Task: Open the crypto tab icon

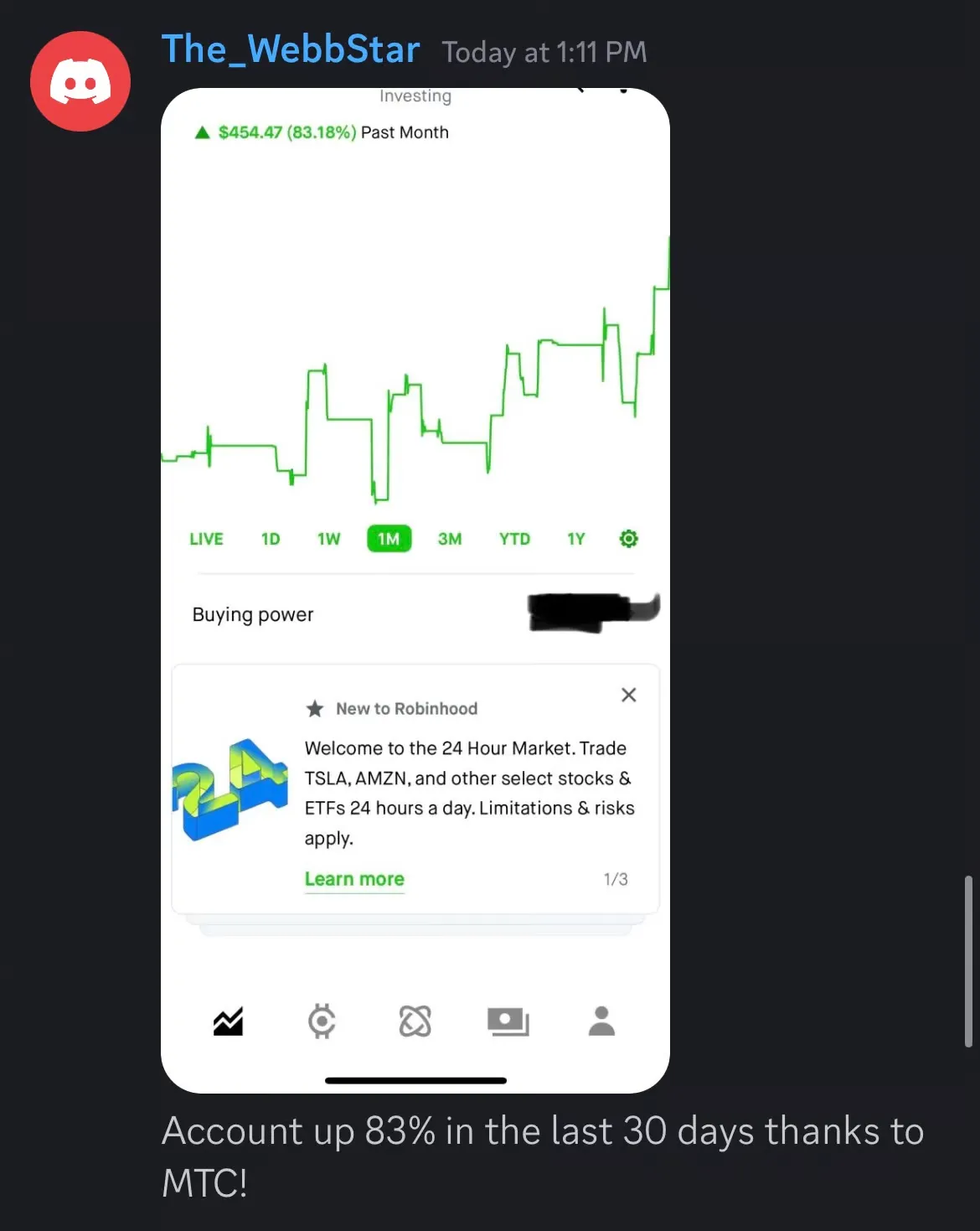Action: coord(322,1021)
